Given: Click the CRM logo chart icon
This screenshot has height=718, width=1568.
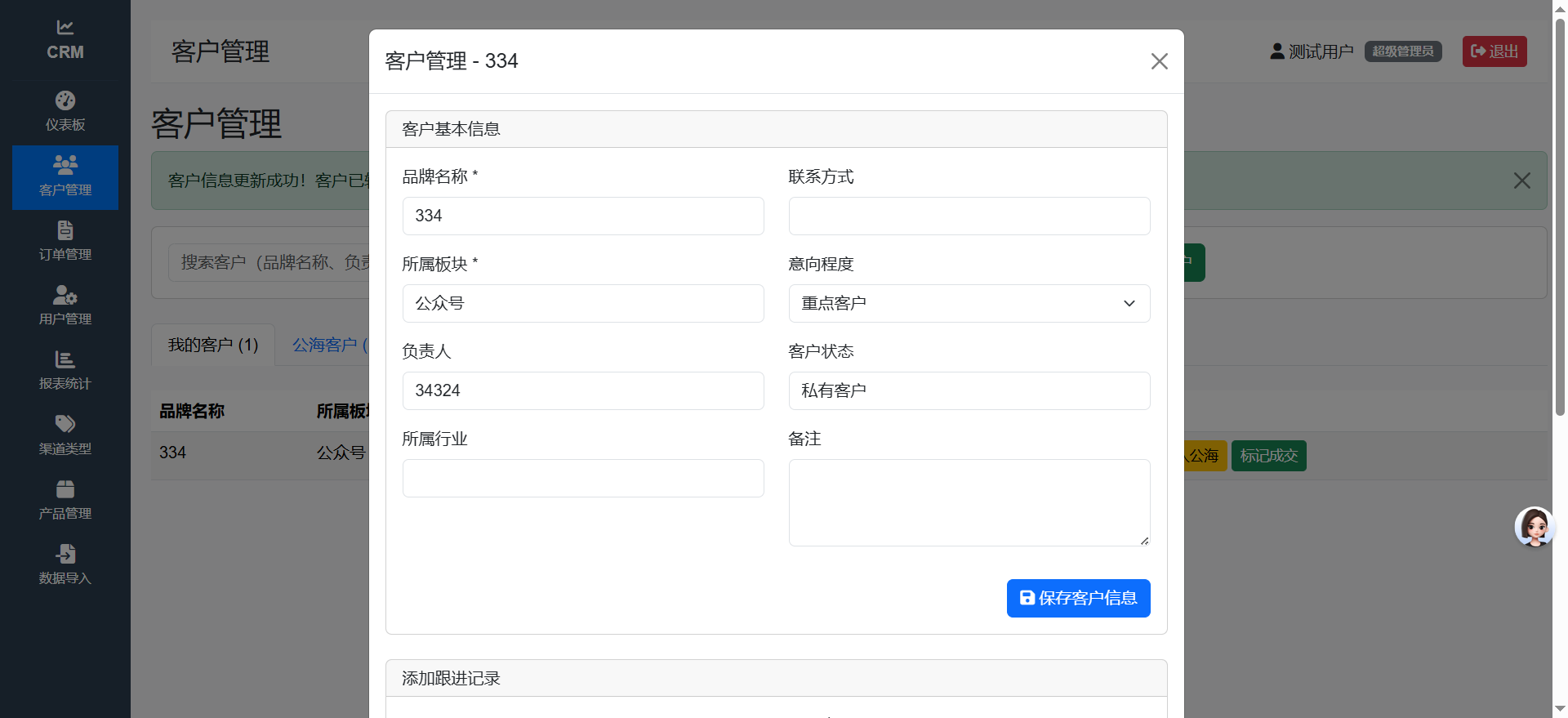Looking at the screenshot, I should 65,28.
